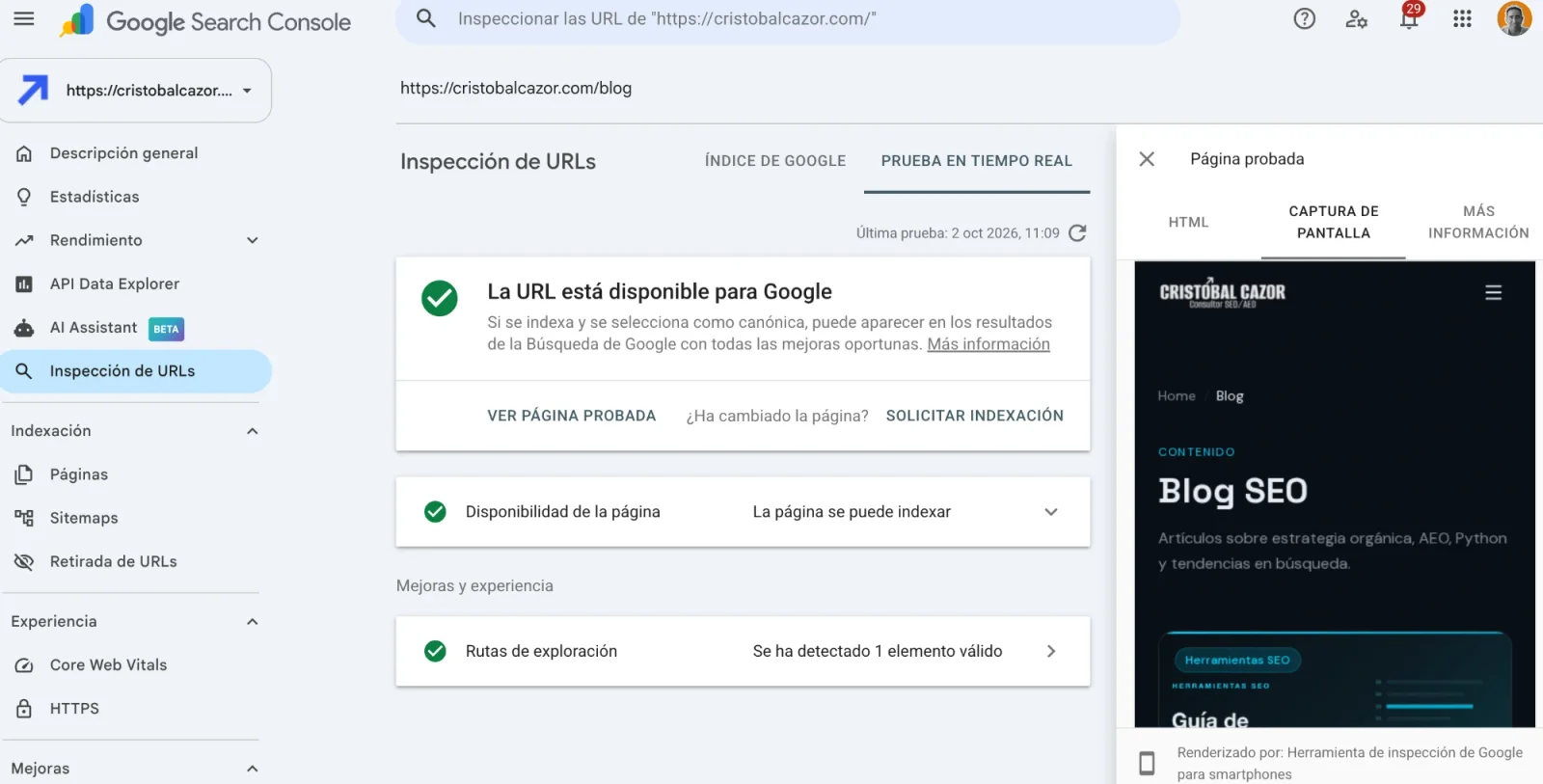
Task: Open Rutas de exploración details arrow
Action: pos(1051,651)
